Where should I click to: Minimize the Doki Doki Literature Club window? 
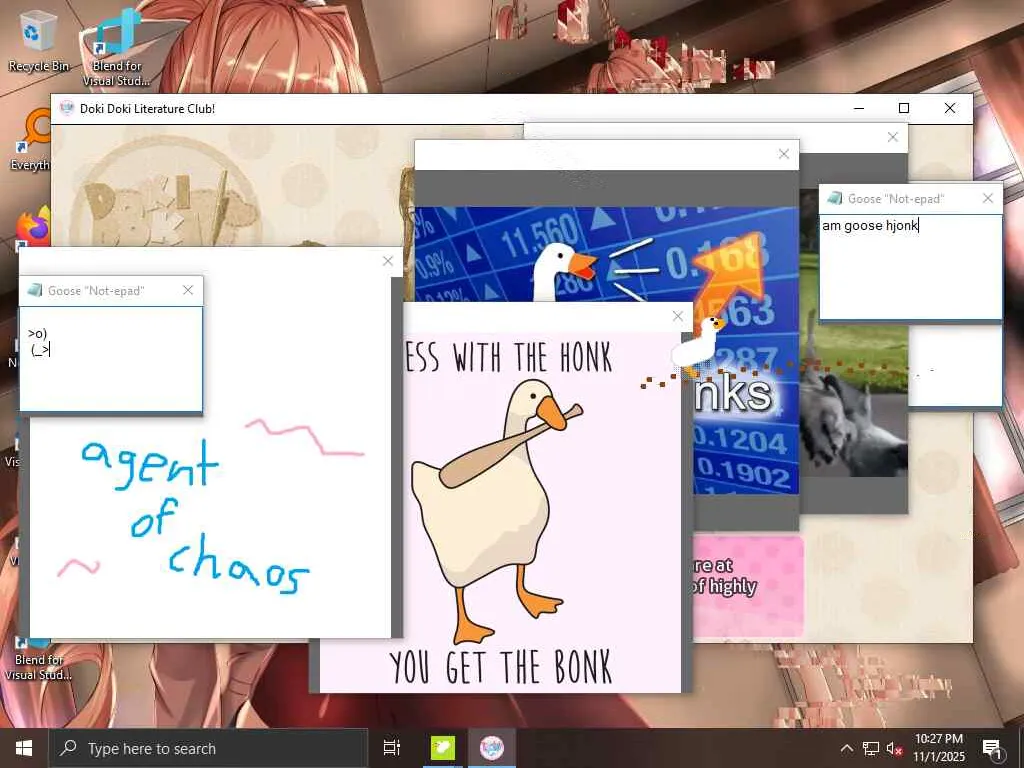coord(859,108)
